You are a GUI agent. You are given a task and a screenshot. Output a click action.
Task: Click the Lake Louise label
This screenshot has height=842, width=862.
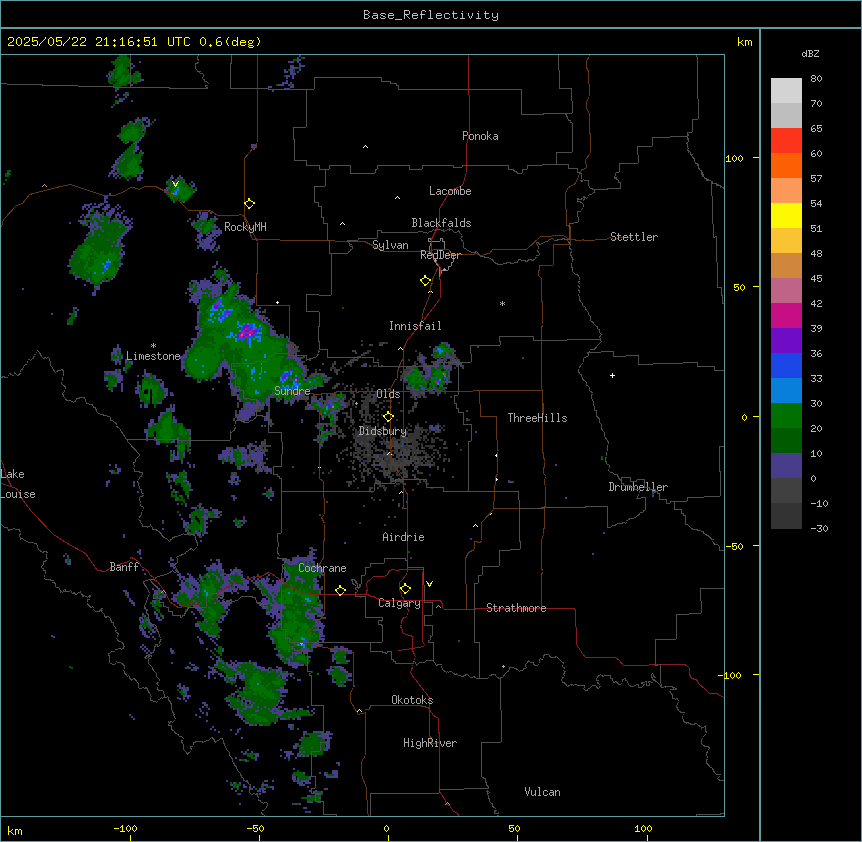18,484
